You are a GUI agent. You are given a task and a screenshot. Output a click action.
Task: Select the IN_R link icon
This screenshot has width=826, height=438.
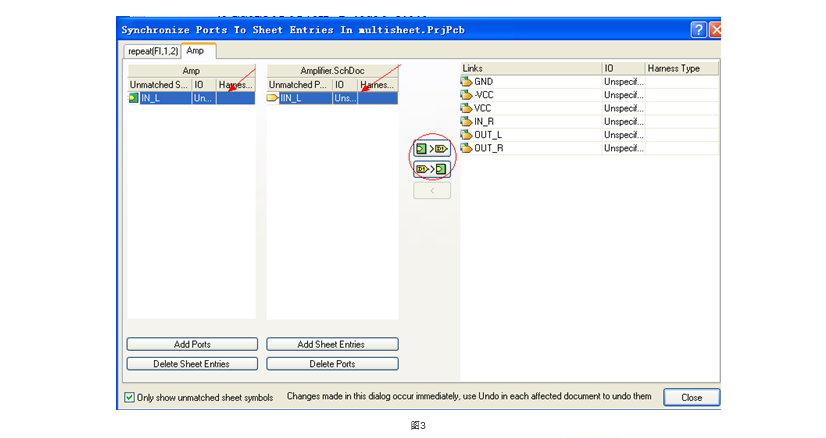pyautogui.click(x=466, y=122)
